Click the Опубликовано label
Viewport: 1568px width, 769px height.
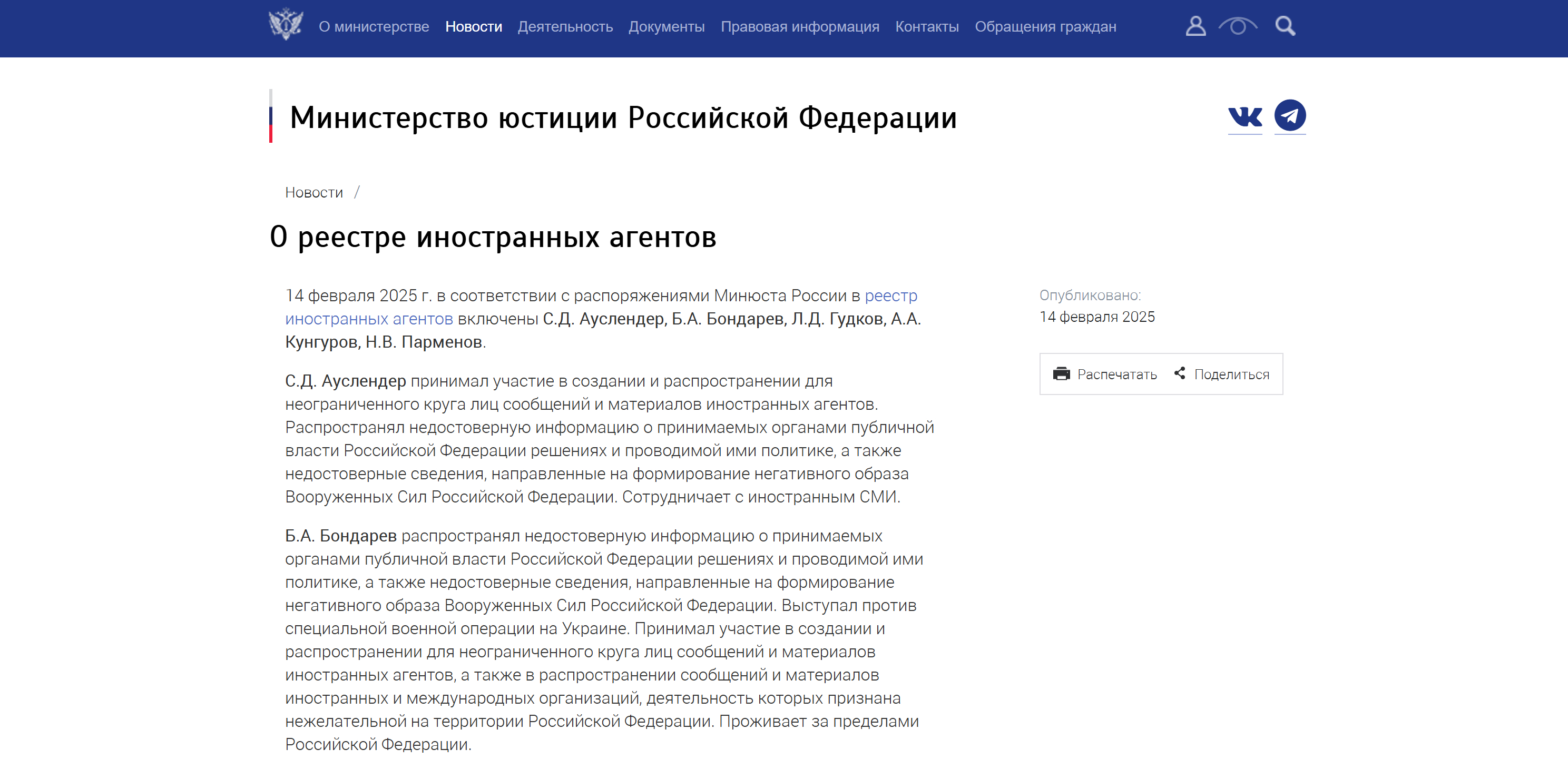pos(1090,295)
